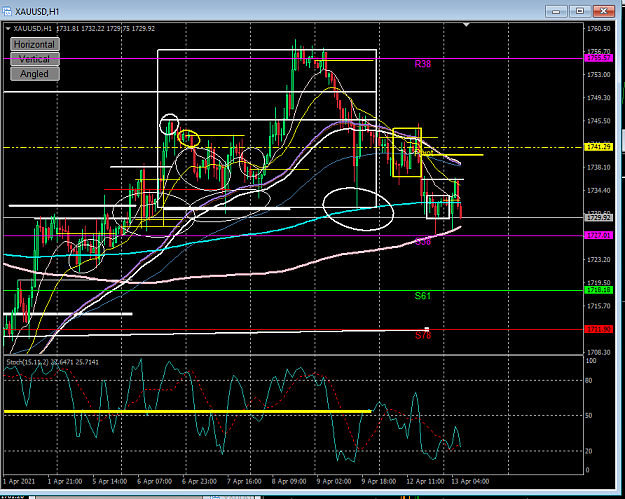Select the green 1718.18 price label
Screen dimensions: 625x499
[x=599, y=290]
